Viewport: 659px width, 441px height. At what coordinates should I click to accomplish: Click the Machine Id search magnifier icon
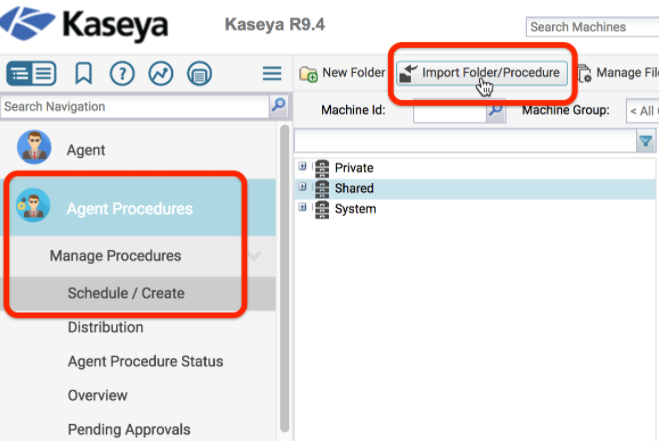click(496, 111)
